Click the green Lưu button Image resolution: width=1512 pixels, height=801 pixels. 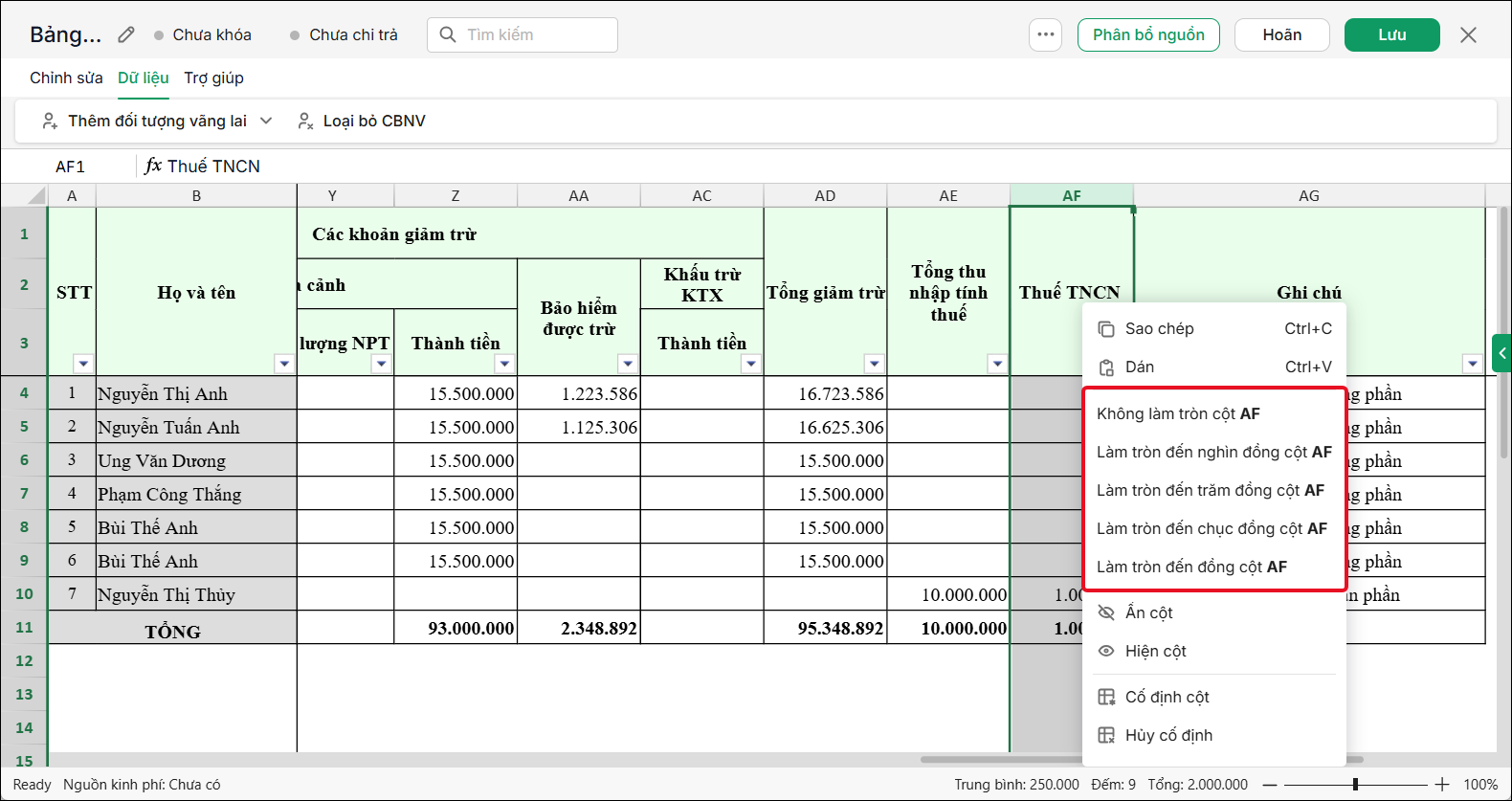[x=1391, y=34]
